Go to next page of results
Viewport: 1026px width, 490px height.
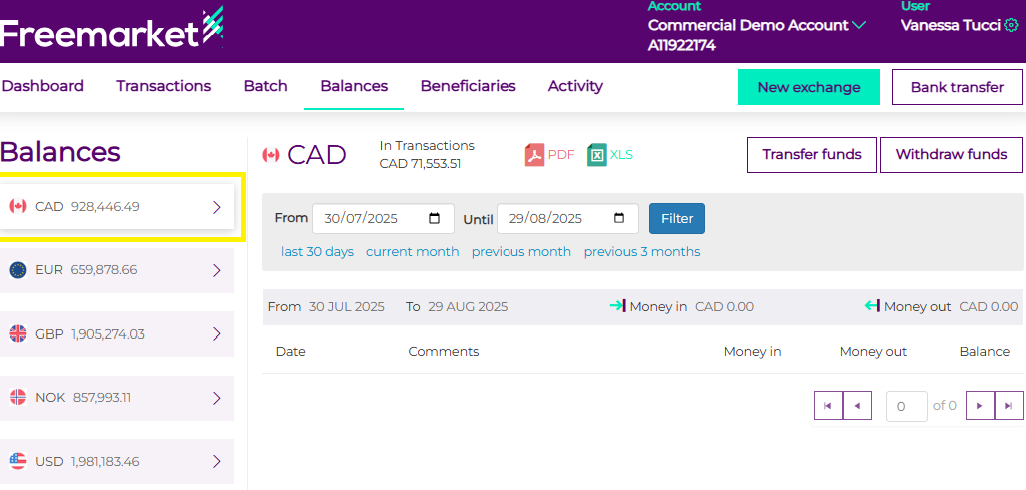coord(980,406)
